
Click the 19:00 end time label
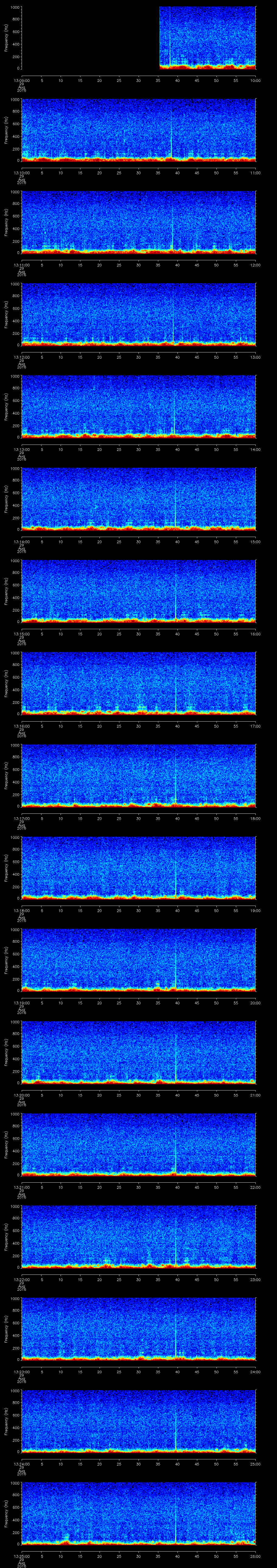(x=255, y=910)
